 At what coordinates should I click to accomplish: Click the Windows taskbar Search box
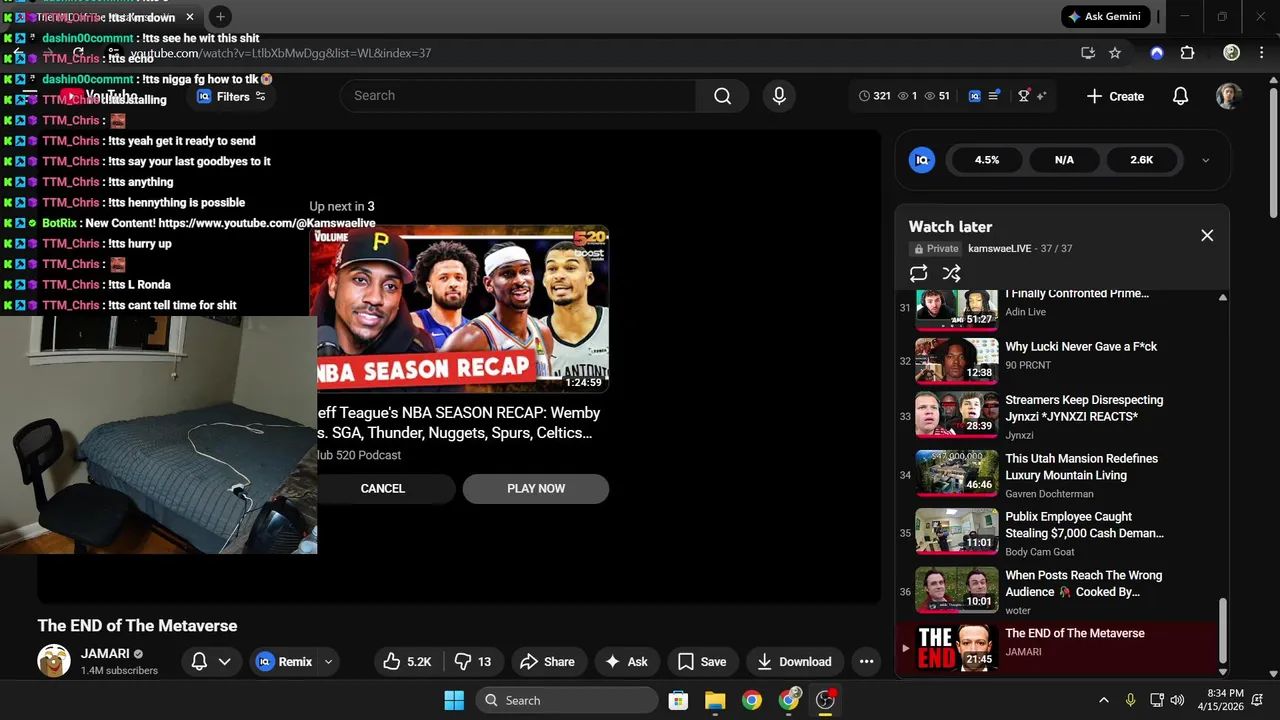point(567,700)
